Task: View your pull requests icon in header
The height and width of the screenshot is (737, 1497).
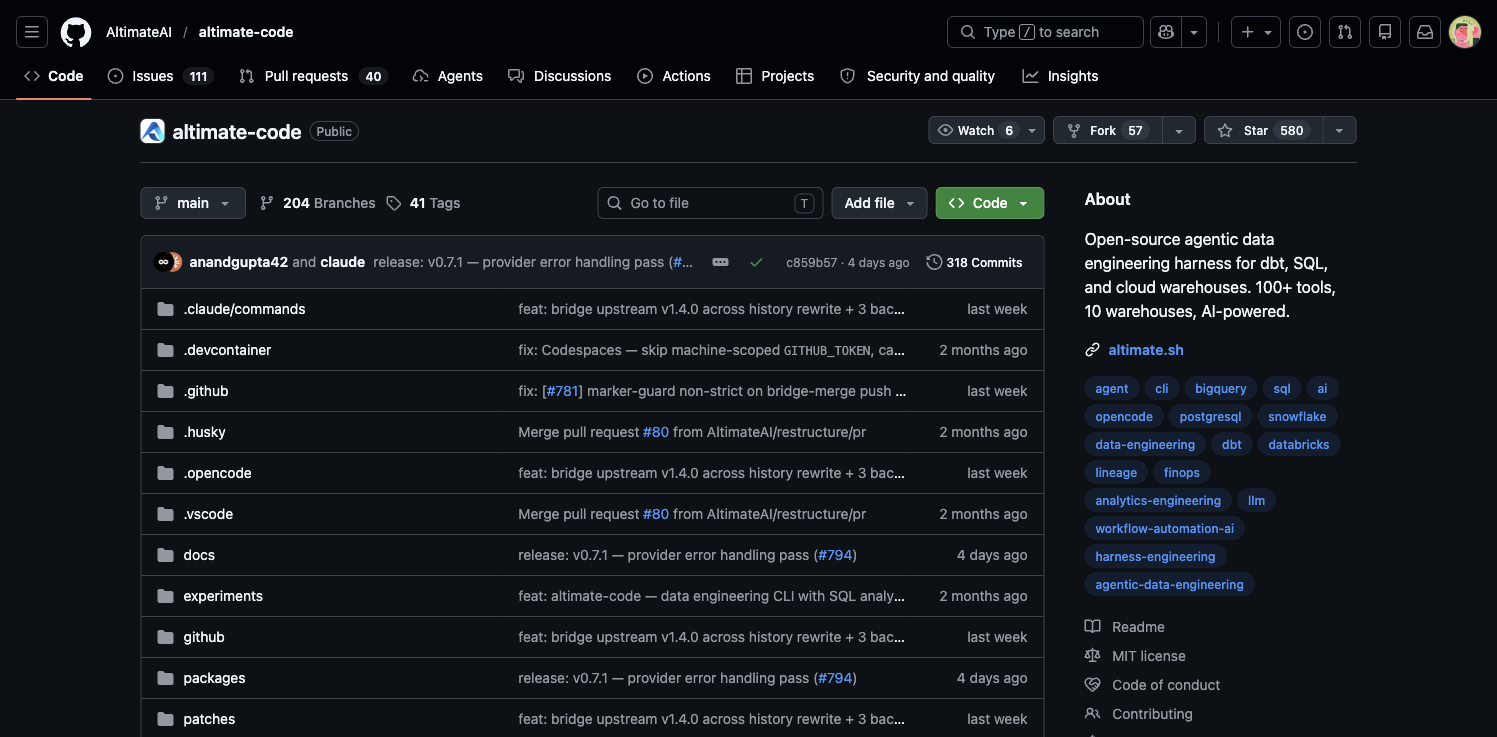Action: (x=1345, y=32)
